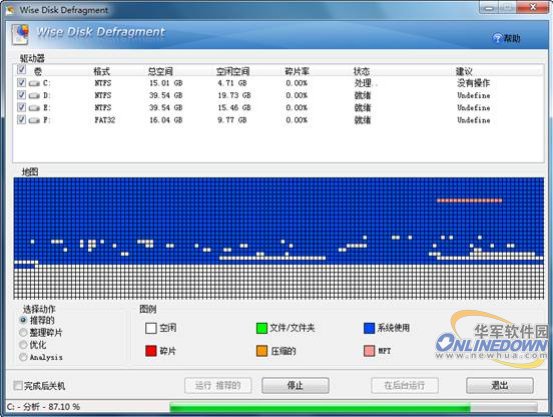Enable the 完成后关机 shutdown checkbox
Image resolution: width=553 pixels, height=417 pixels.
click(x=18, y=385)
